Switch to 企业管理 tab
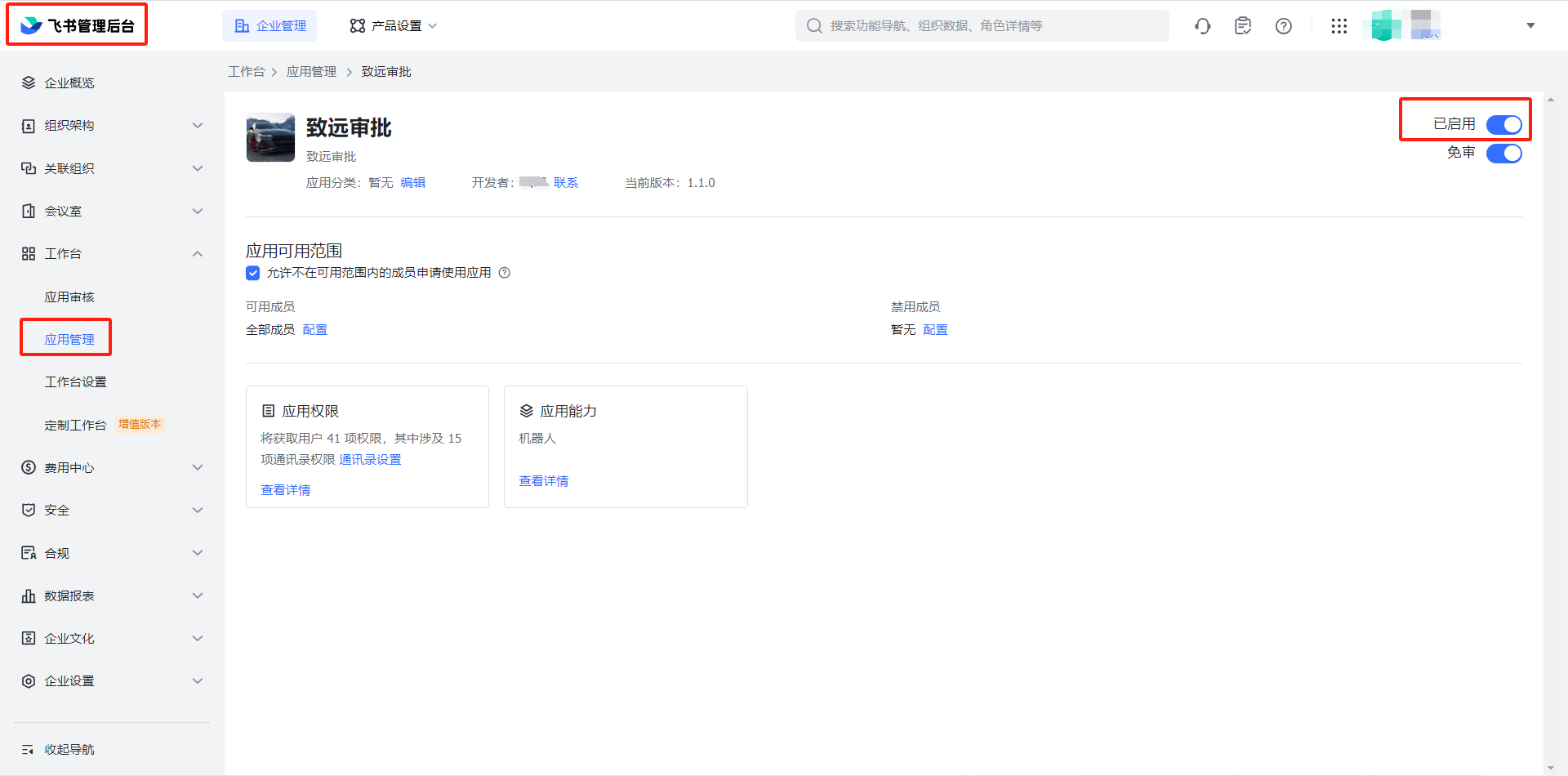 (269, 25)
